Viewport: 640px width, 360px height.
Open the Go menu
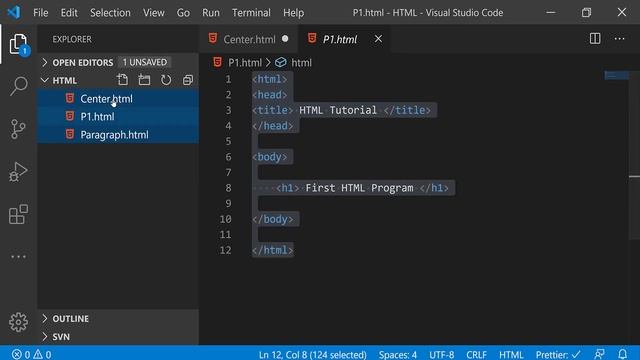[183, 13]
